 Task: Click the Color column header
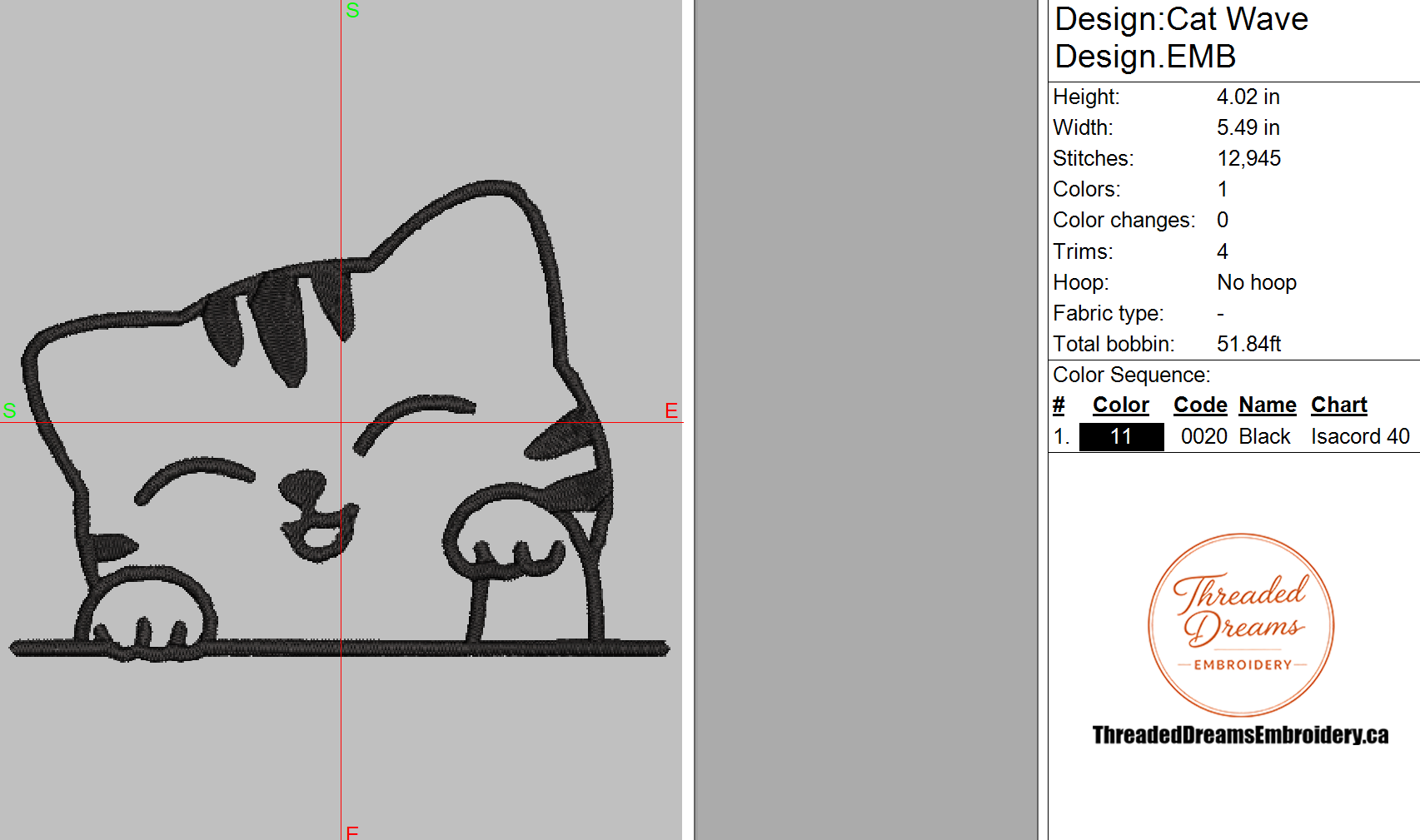(1121, 405)
